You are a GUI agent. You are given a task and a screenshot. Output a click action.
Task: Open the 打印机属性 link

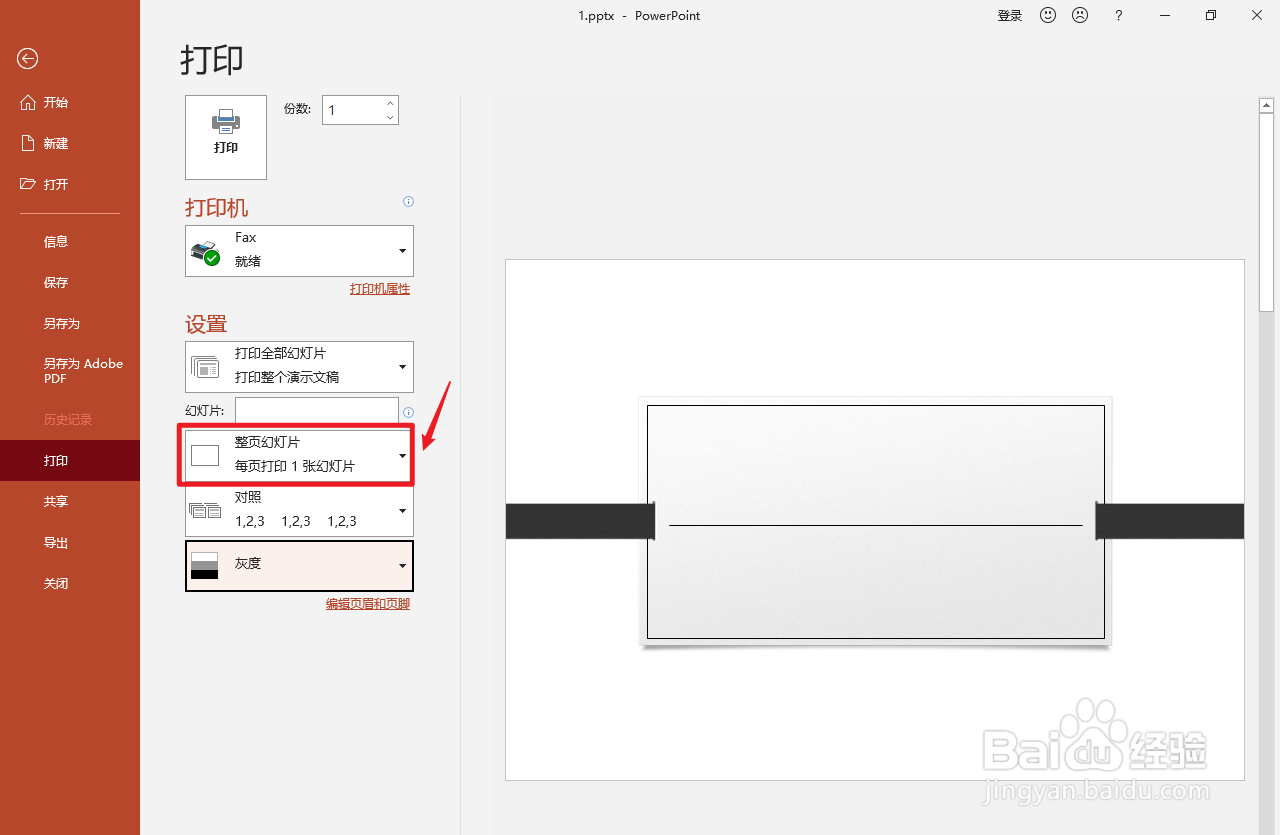380,289
